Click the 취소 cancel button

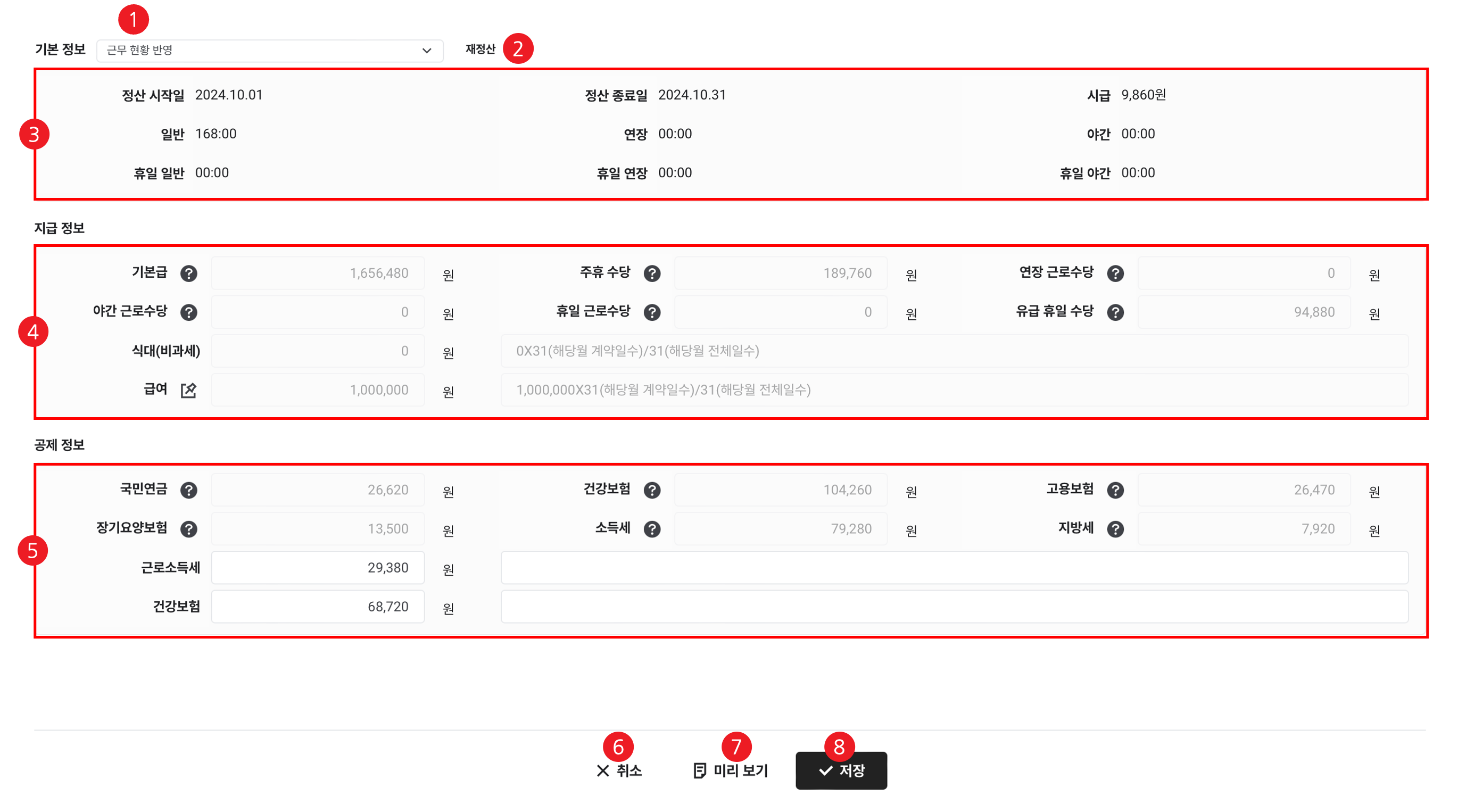(x=619, y=770)
